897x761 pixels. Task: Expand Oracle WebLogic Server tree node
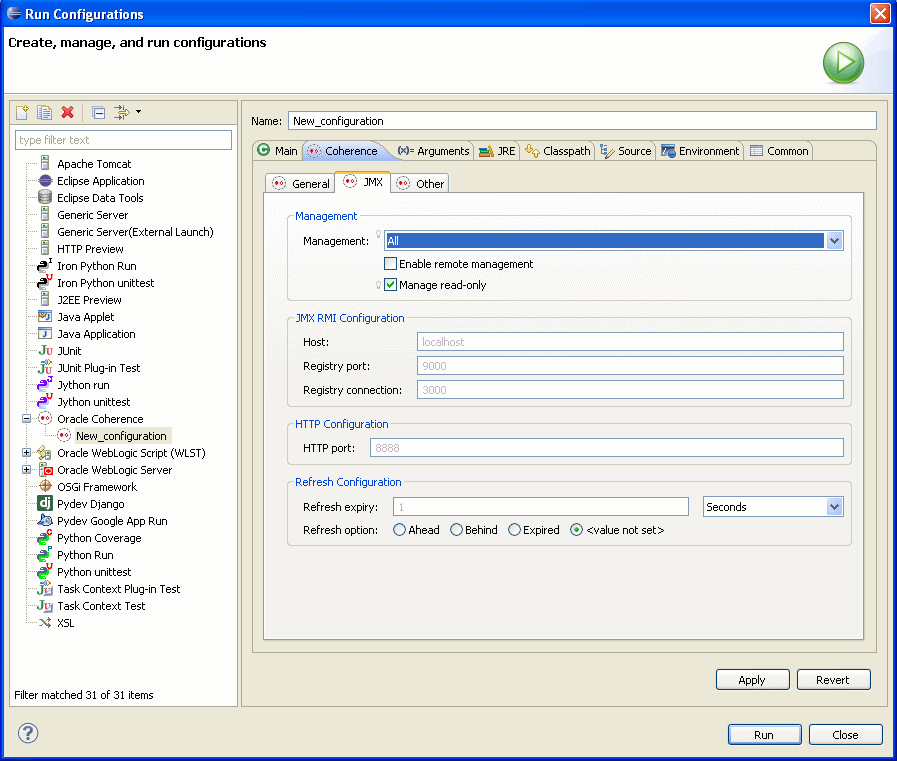27,470
